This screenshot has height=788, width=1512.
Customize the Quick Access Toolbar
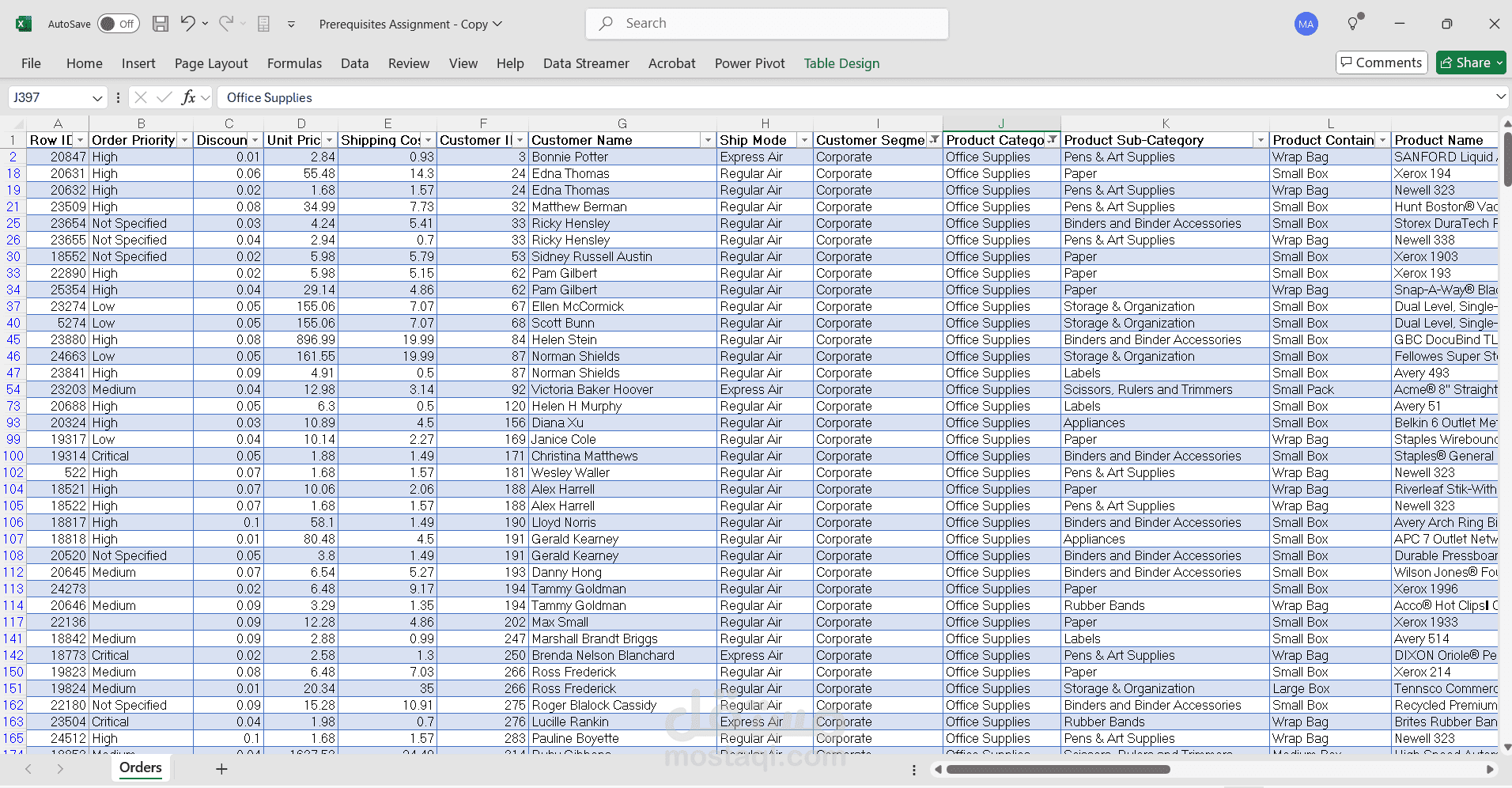point(291,24)
